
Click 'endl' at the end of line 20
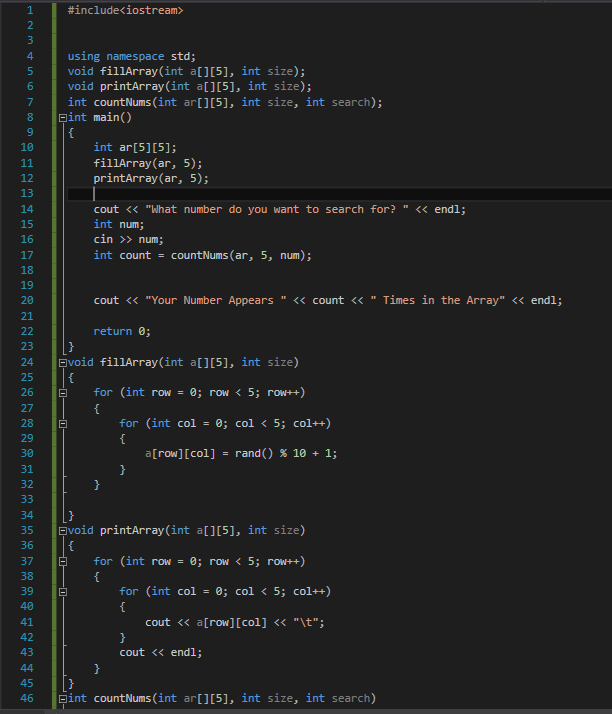[543, 301]
